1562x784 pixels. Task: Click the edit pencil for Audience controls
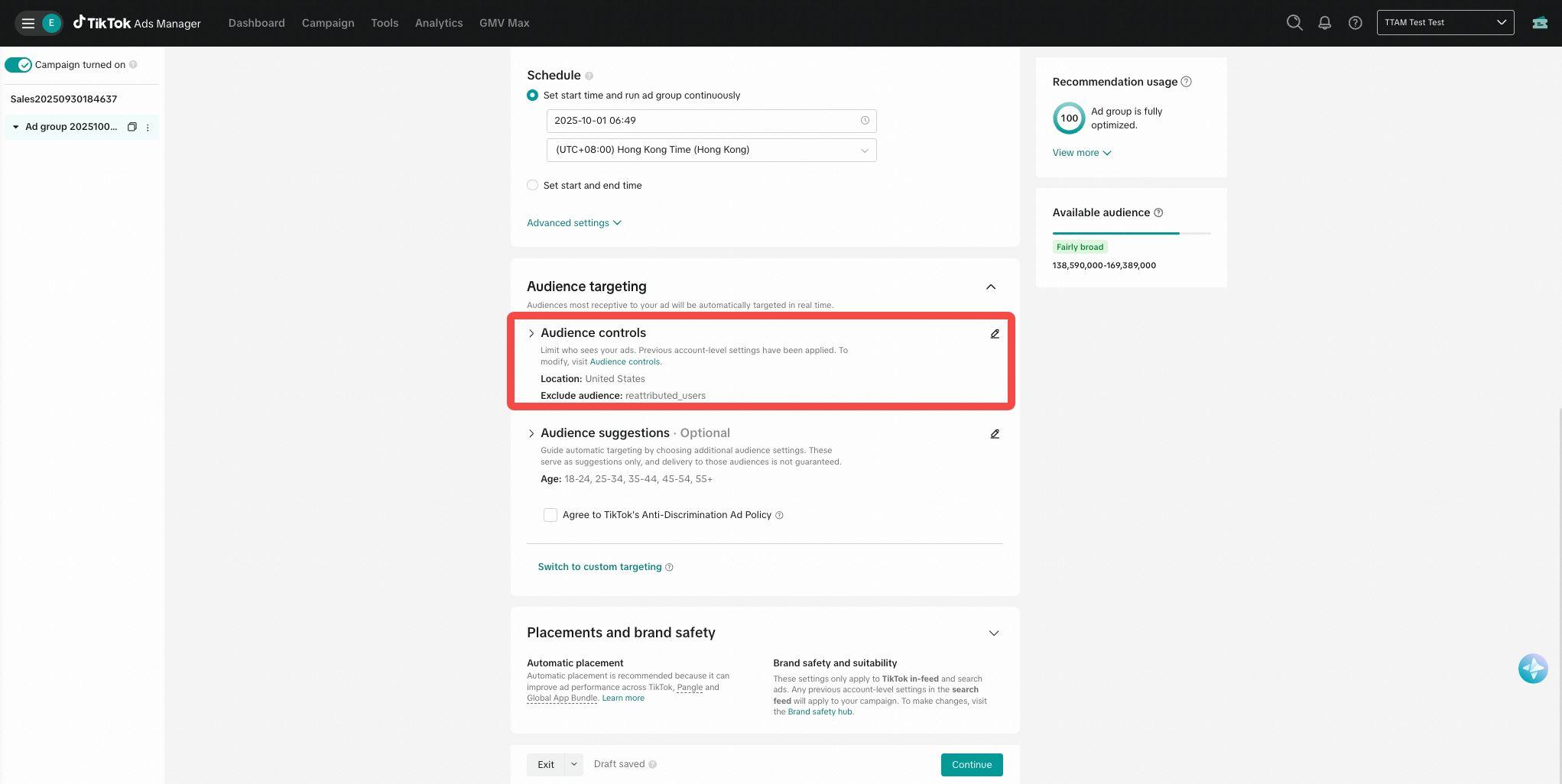pyautogui.click(x=995, y=334)
